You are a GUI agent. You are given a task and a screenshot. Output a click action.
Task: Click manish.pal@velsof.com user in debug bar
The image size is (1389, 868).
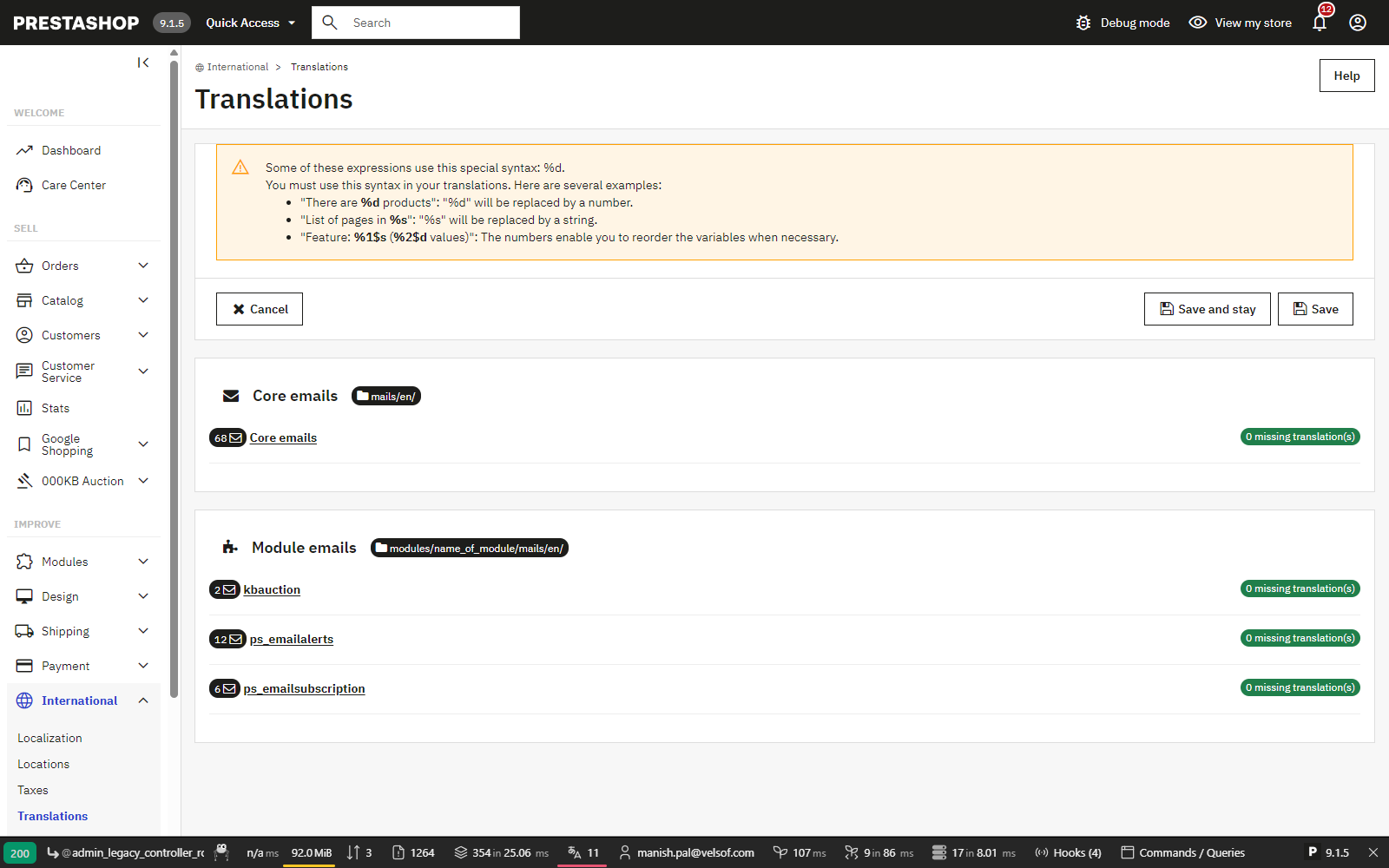pos(686,853)
